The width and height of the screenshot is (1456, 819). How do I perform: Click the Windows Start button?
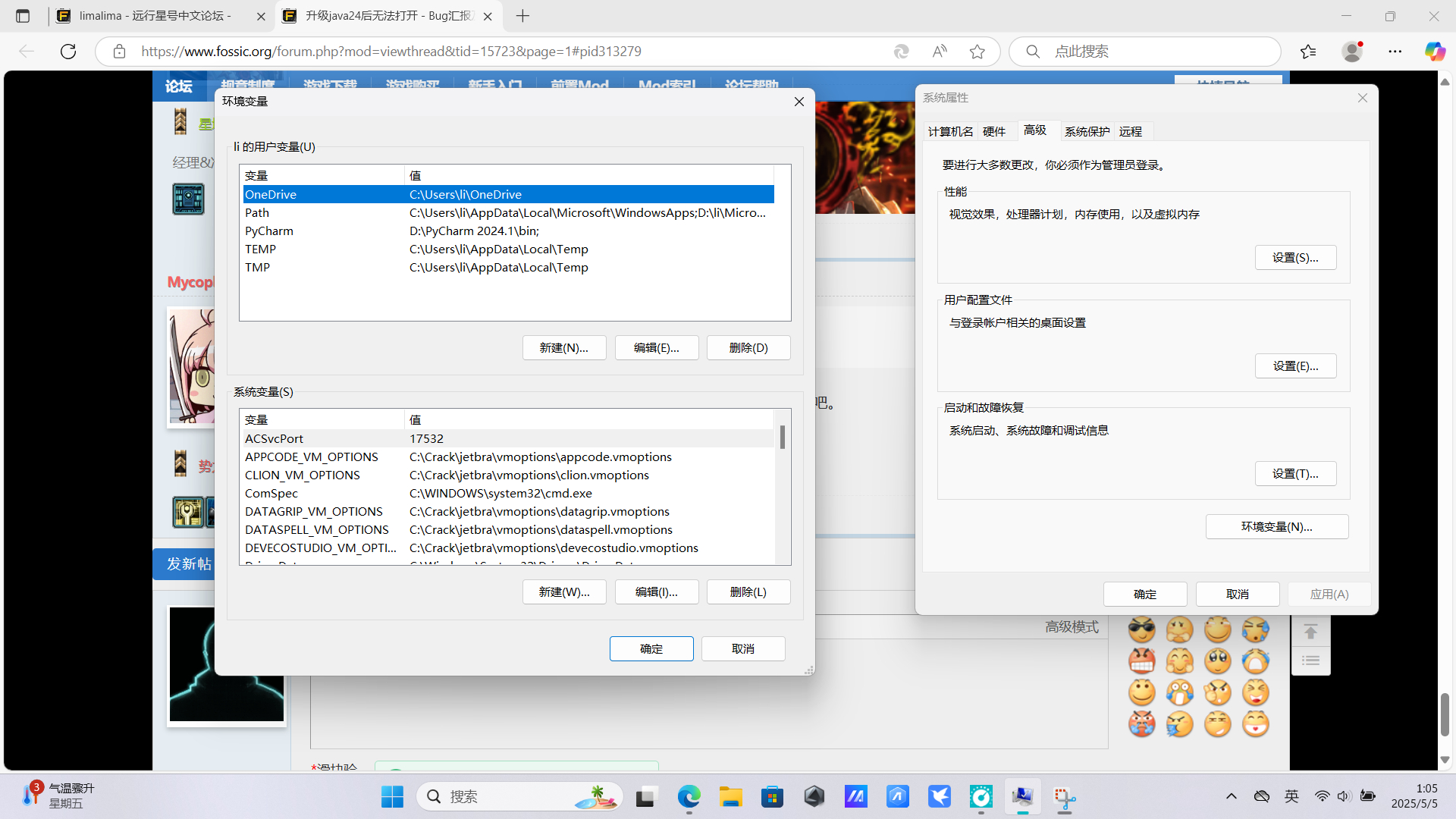[392, 796]
